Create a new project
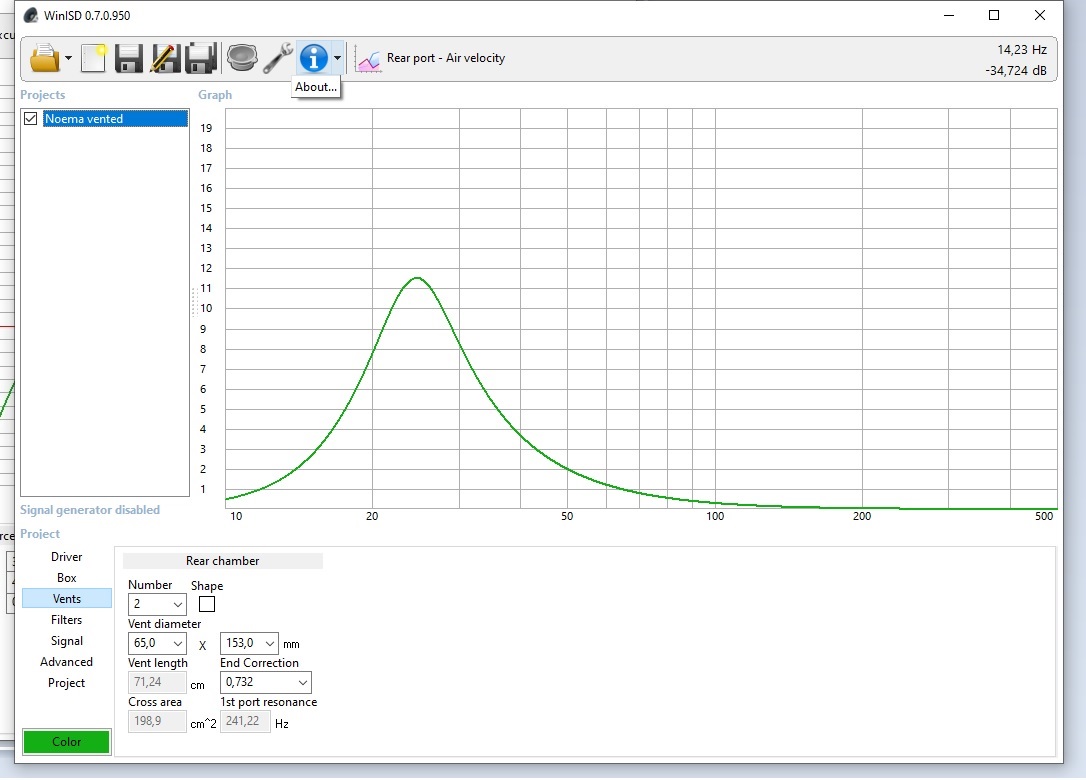1086x780 pixels. [93, 58]
